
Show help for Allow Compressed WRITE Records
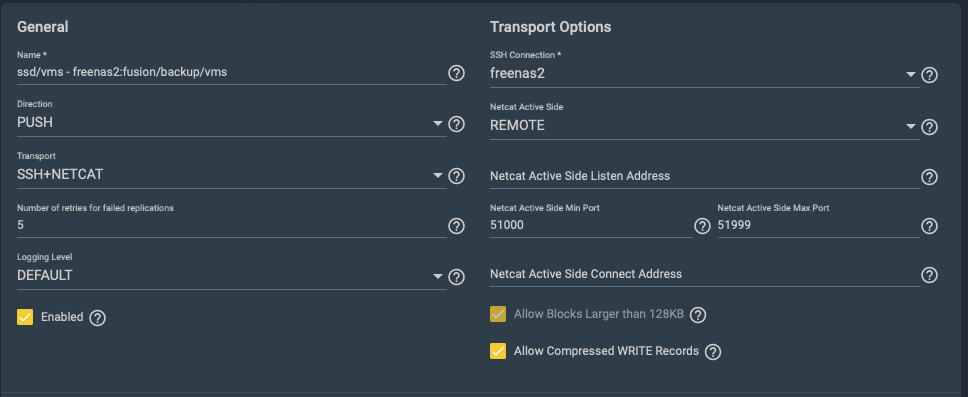(713, 352)
